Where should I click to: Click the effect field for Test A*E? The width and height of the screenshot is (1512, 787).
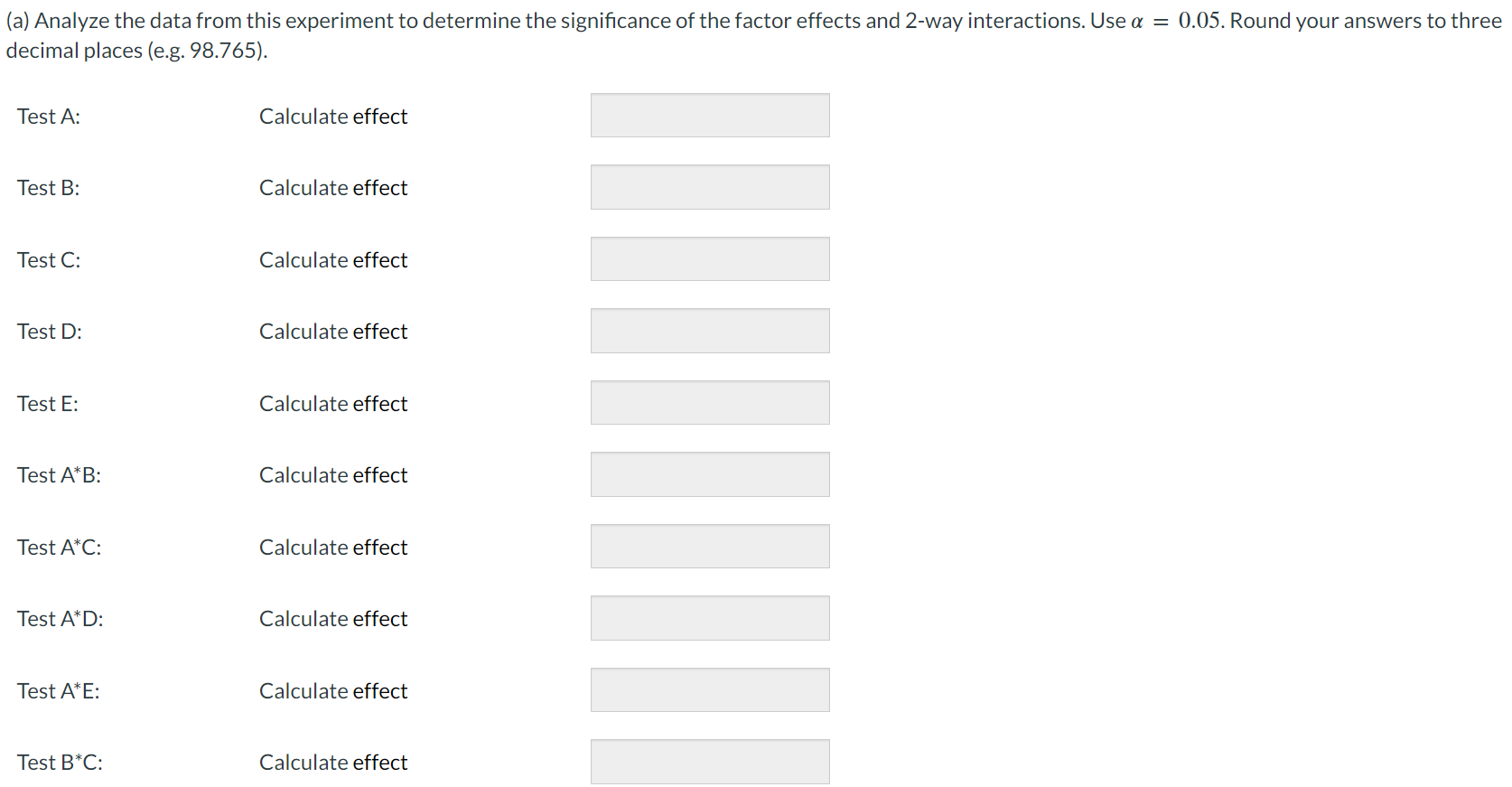click(x=710, y=690)
